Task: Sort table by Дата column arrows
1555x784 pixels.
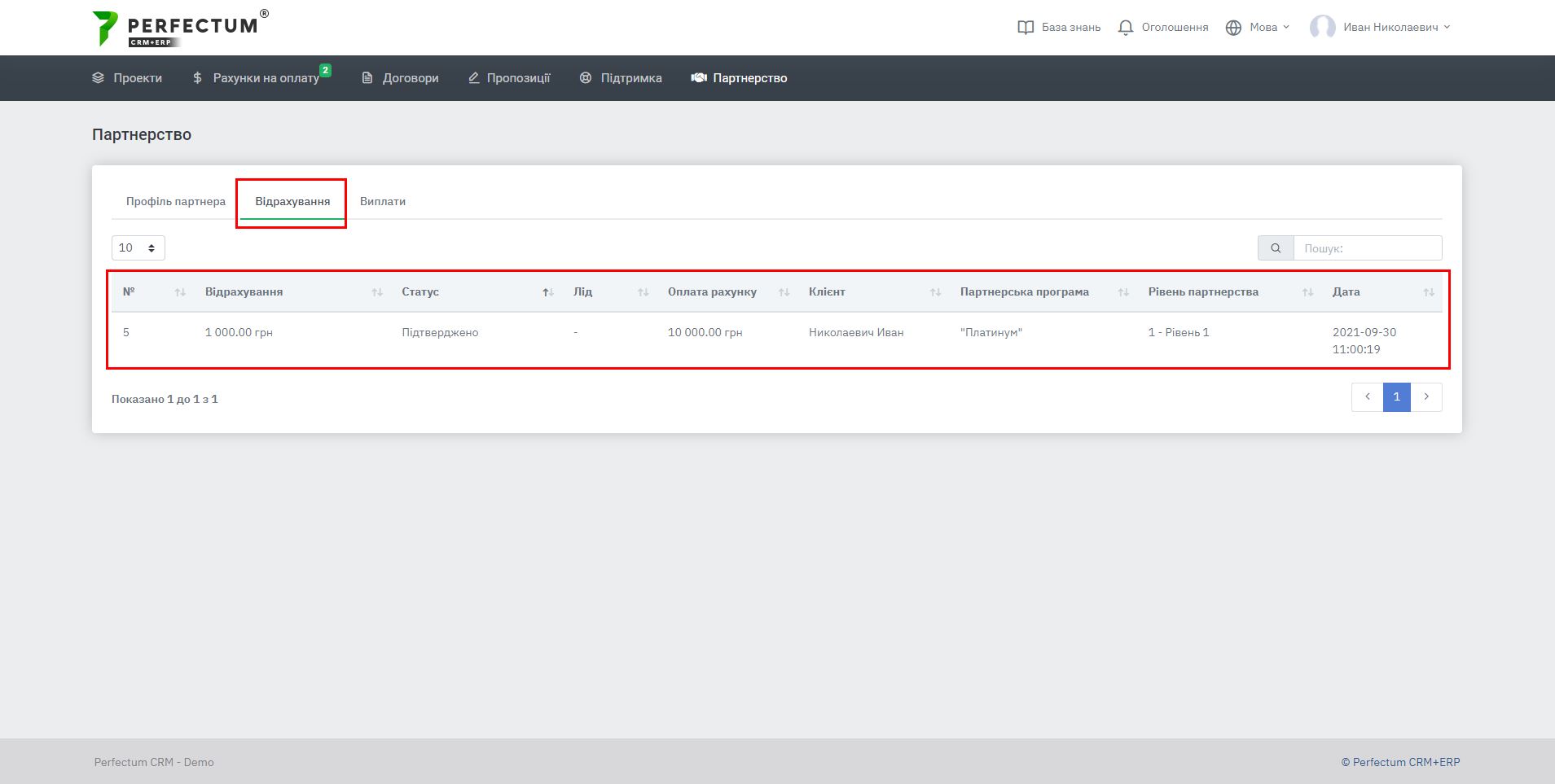Action: pos(1428,292)
